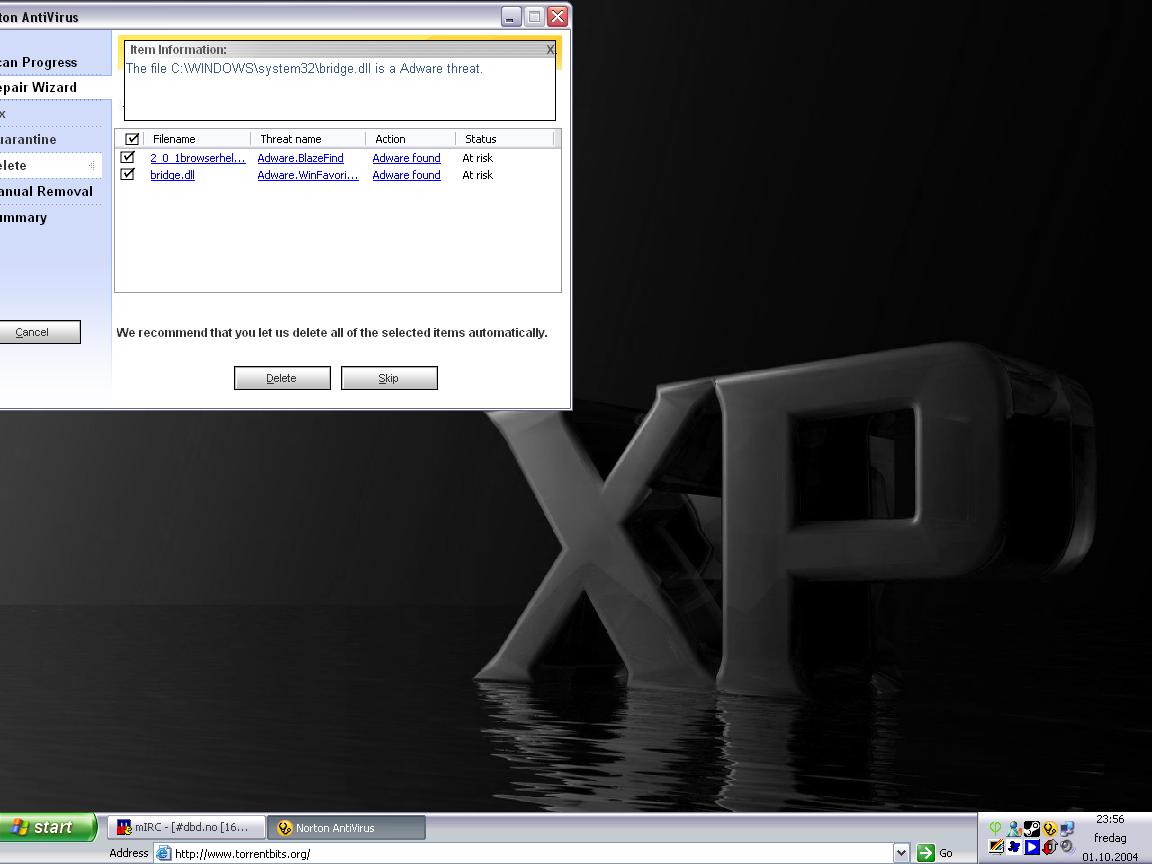Click the At risk status for 2_0_1browserhel...
This screenshot has height=864, width=1152.
click(x=478, y=158)
